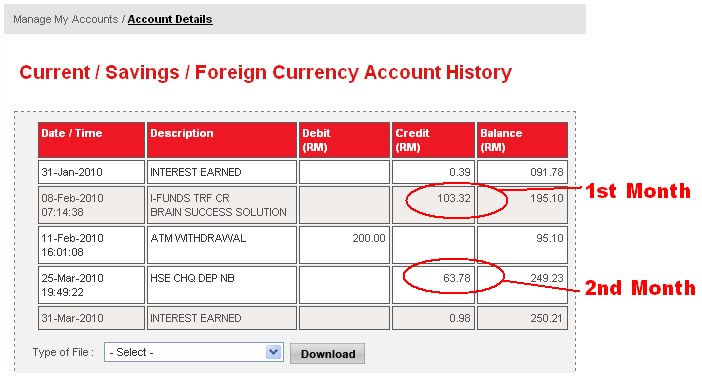Select the I-FUNDS TRF CR transaction row
Viewport: 702px width, 379px height.
(x=303, y=205)
